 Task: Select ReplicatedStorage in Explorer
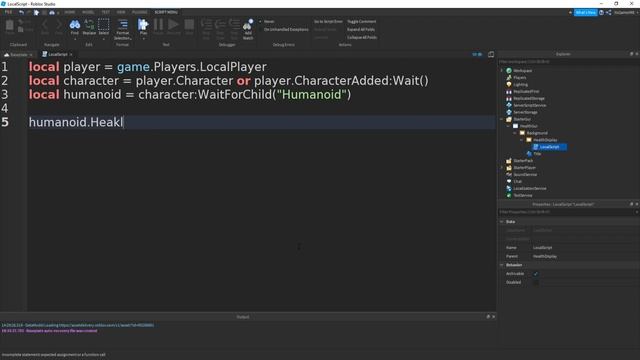click(529, 98)
